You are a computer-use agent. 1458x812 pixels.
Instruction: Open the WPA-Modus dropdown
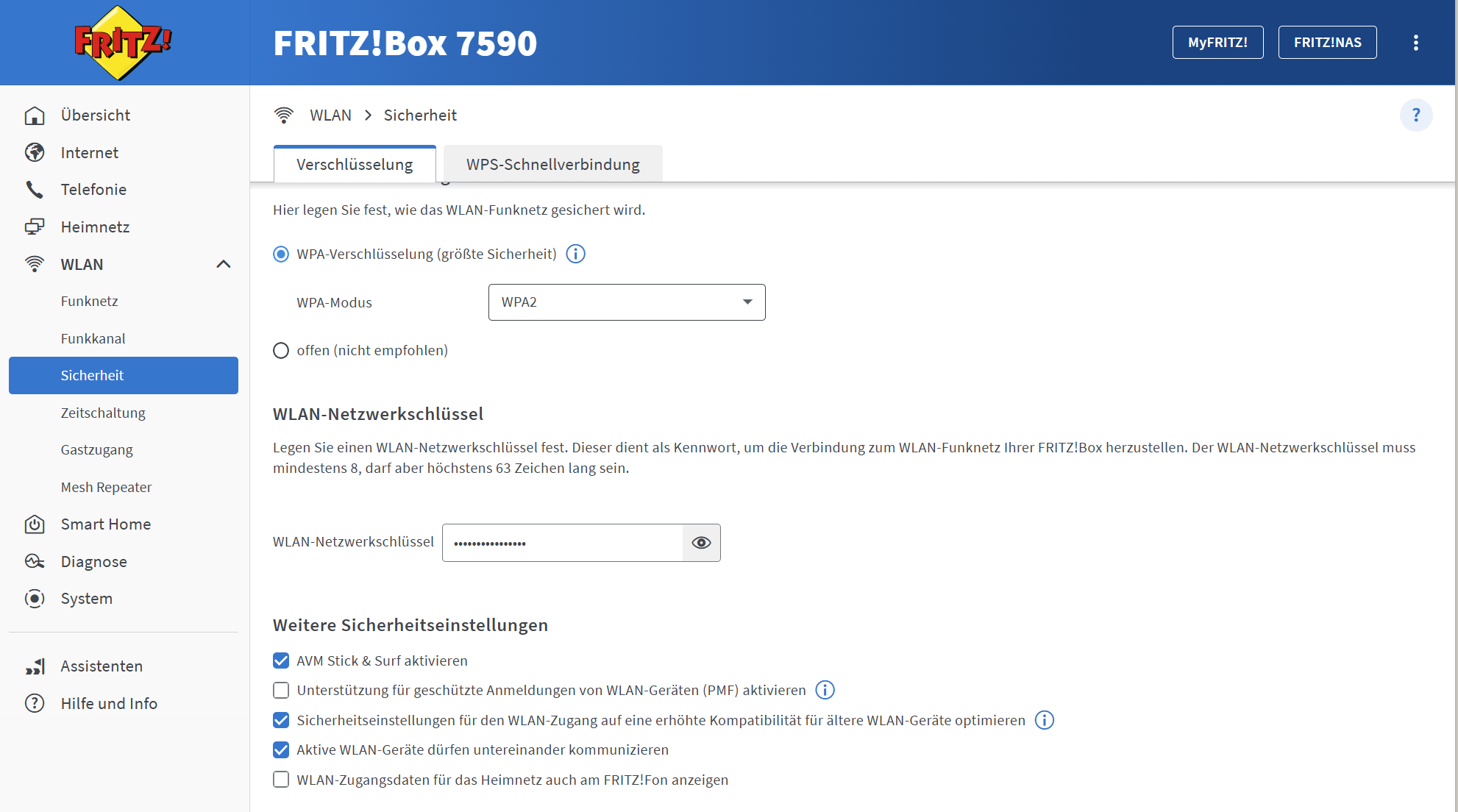point(627,302)
